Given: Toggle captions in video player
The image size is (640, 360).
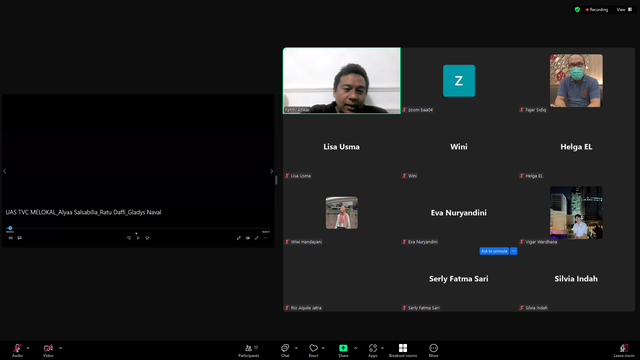Looking at the screenshot, I should (20, 238).
